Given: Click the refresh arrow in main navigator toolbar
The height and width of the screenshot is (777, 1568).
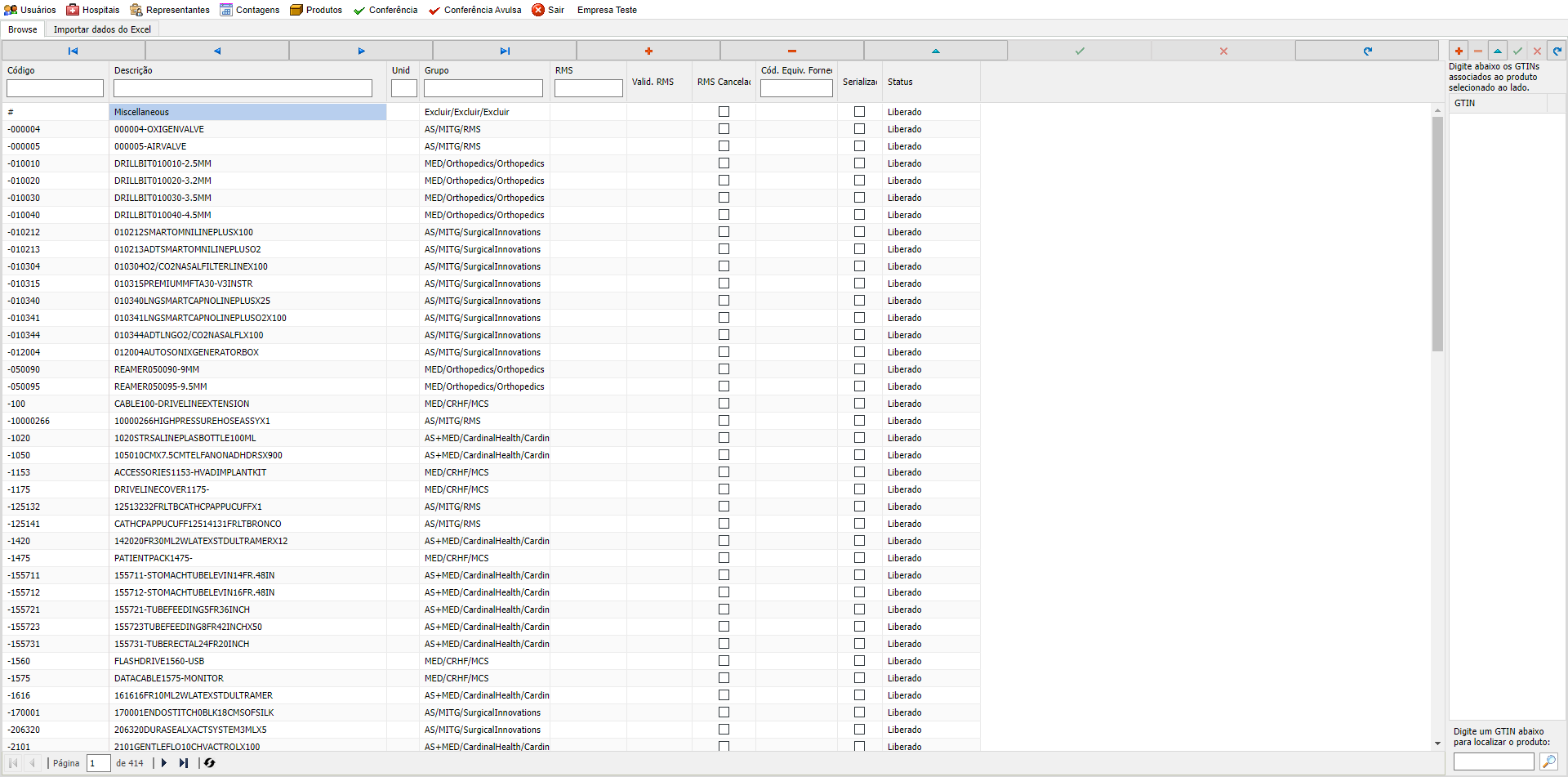Looking at the screenshot, I should (1367, 51).
